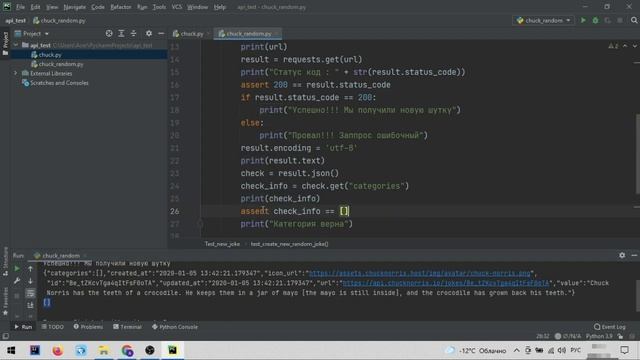Jump to next highlighted warning arrow
This screenshot has height=360, width=640.
[x=635, y=46]
